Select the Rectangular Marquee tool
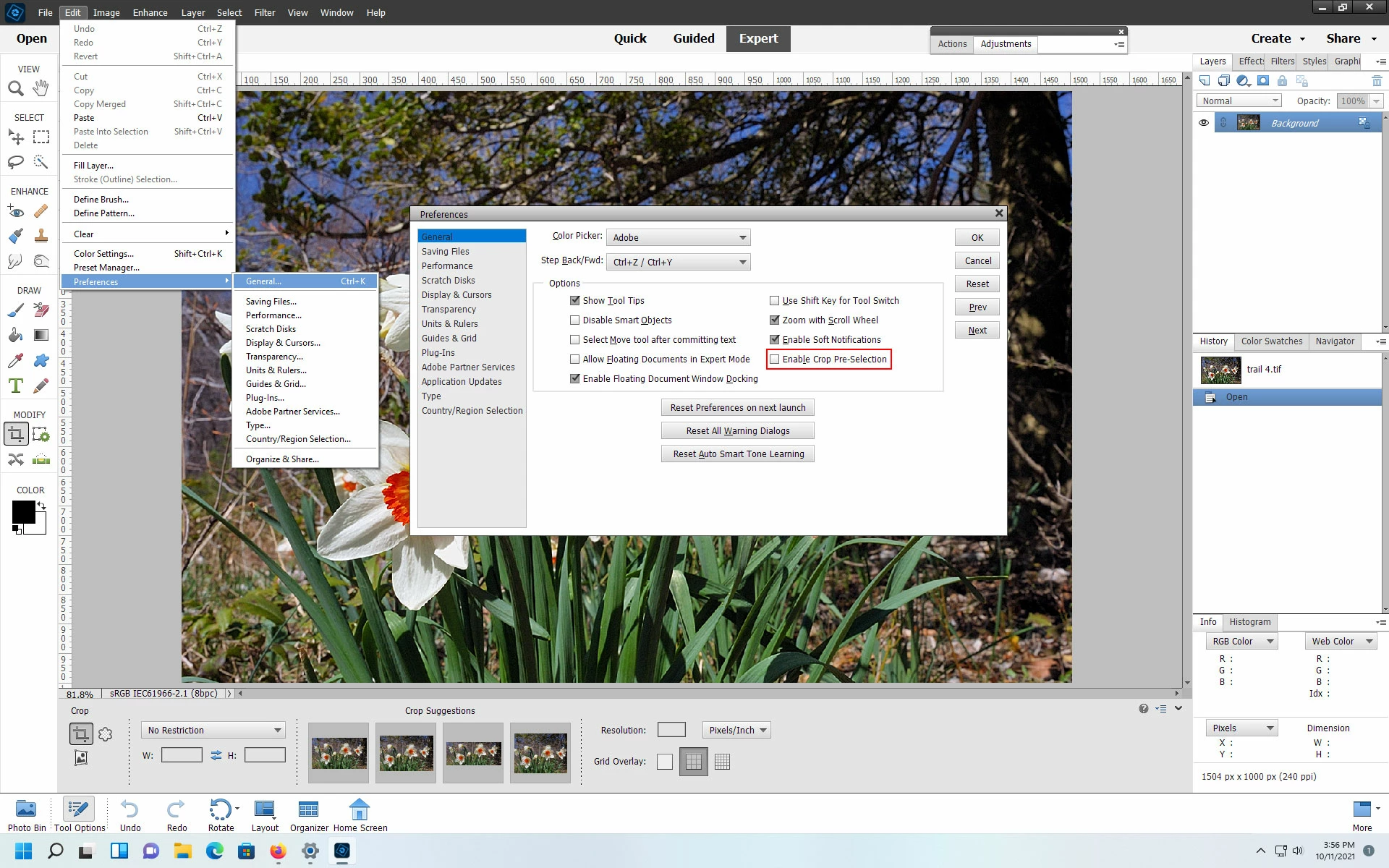The width and height of the screenshot is (1389, 868). (41, 137)
